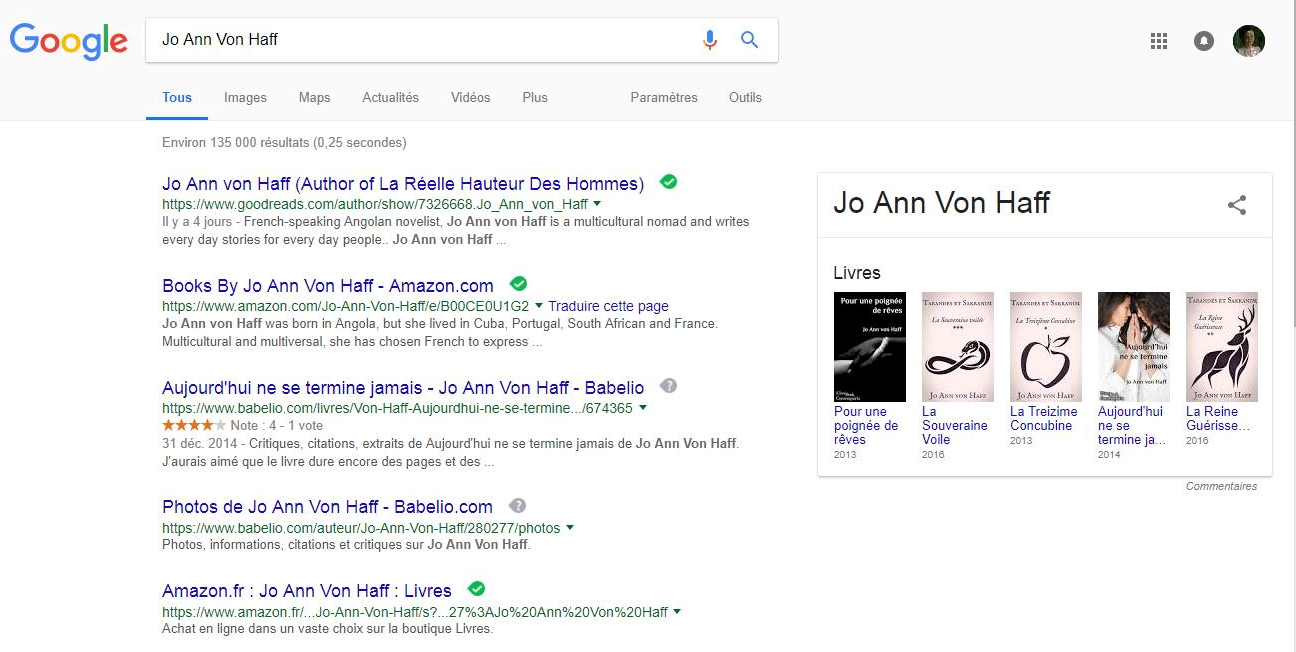
Task: Select the Tous tab
Action: pos(177,97)
